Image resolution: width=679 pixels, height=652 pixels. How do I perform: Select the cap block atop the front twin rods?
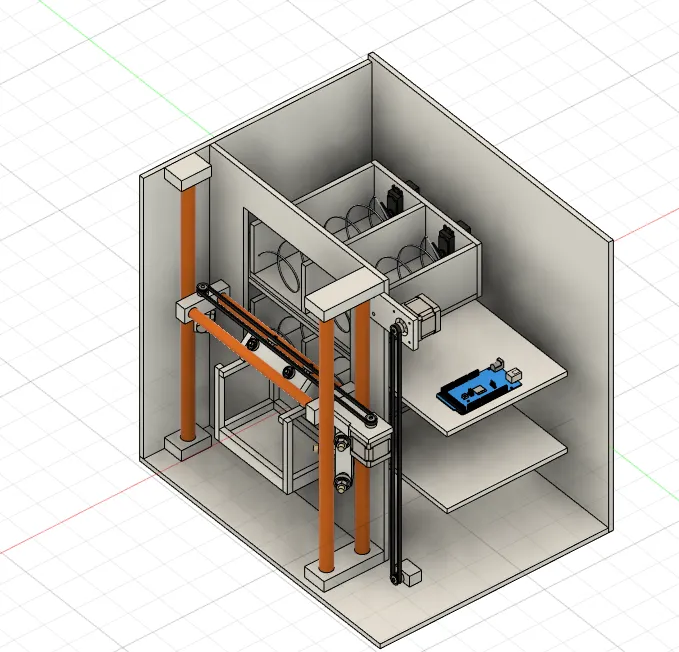coord(345,295)
